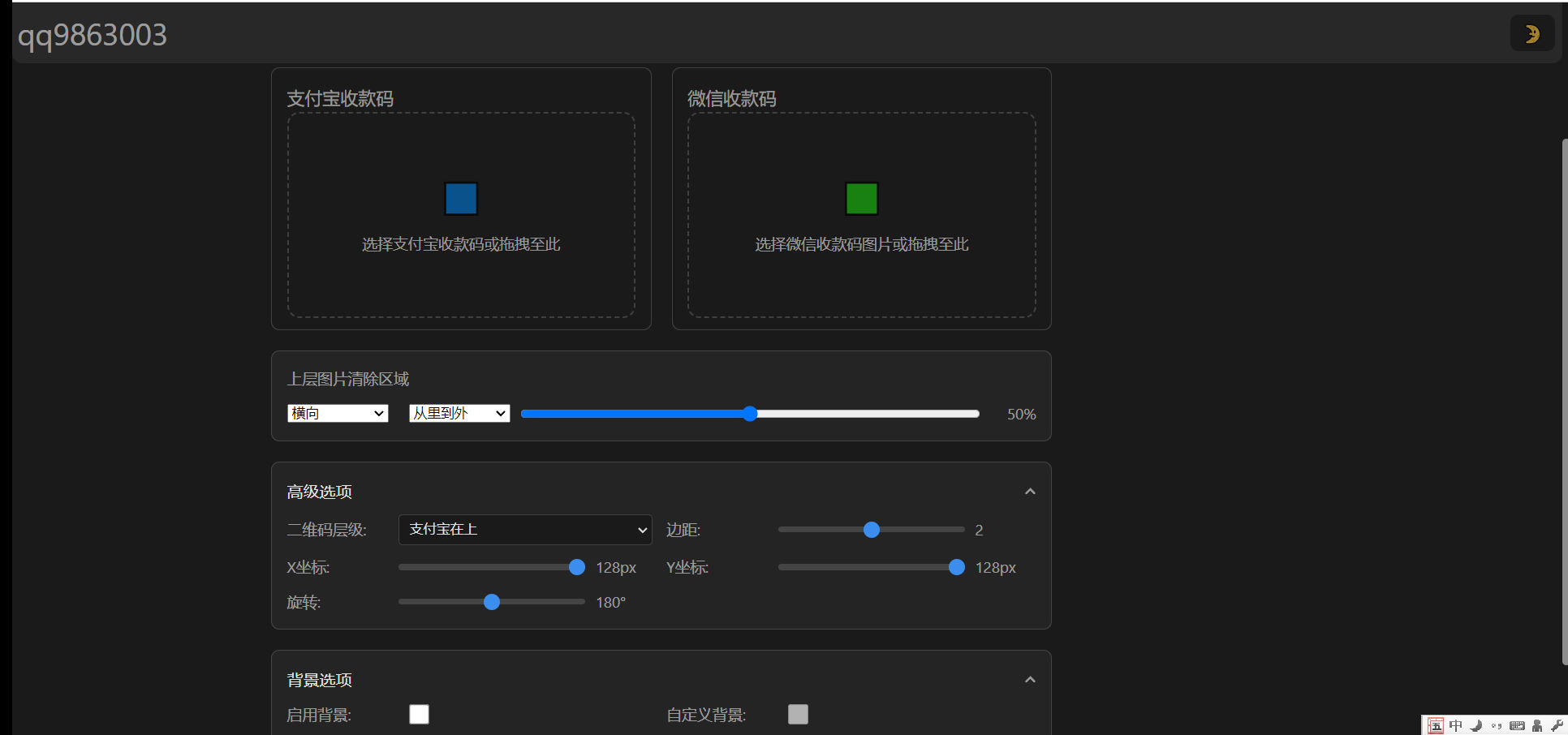
Task: Collapse the 背景选项 section chevron
Action: click(1030, 680)
